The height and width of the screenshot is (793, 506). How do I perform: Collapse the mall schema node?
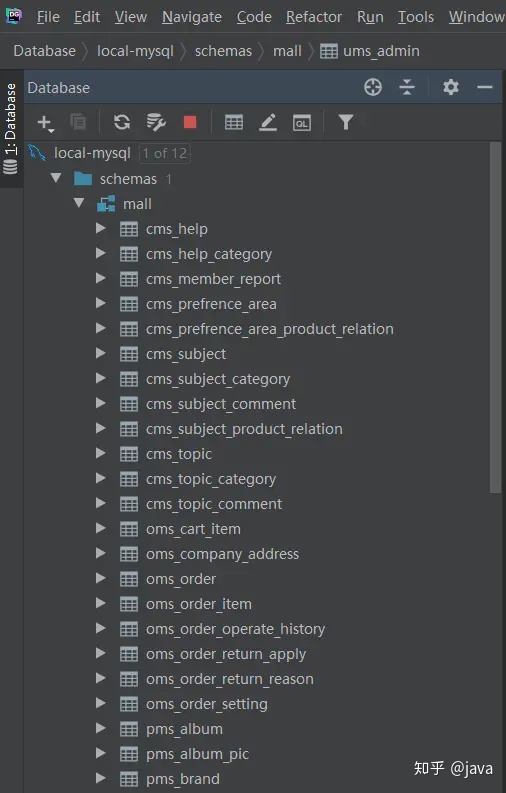coord(79,203)
